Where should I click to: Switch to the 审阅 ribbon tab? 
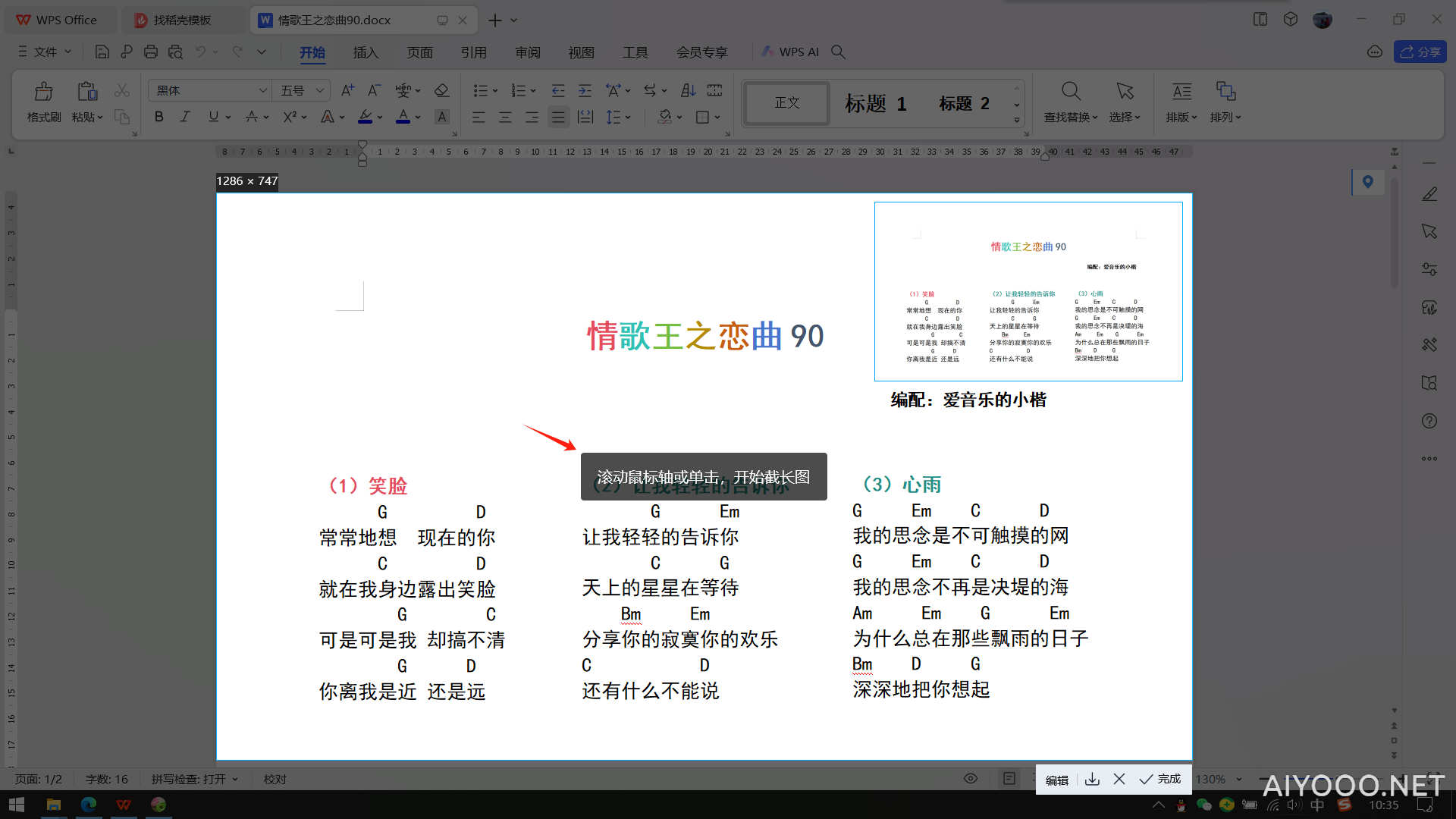(528, 52)
